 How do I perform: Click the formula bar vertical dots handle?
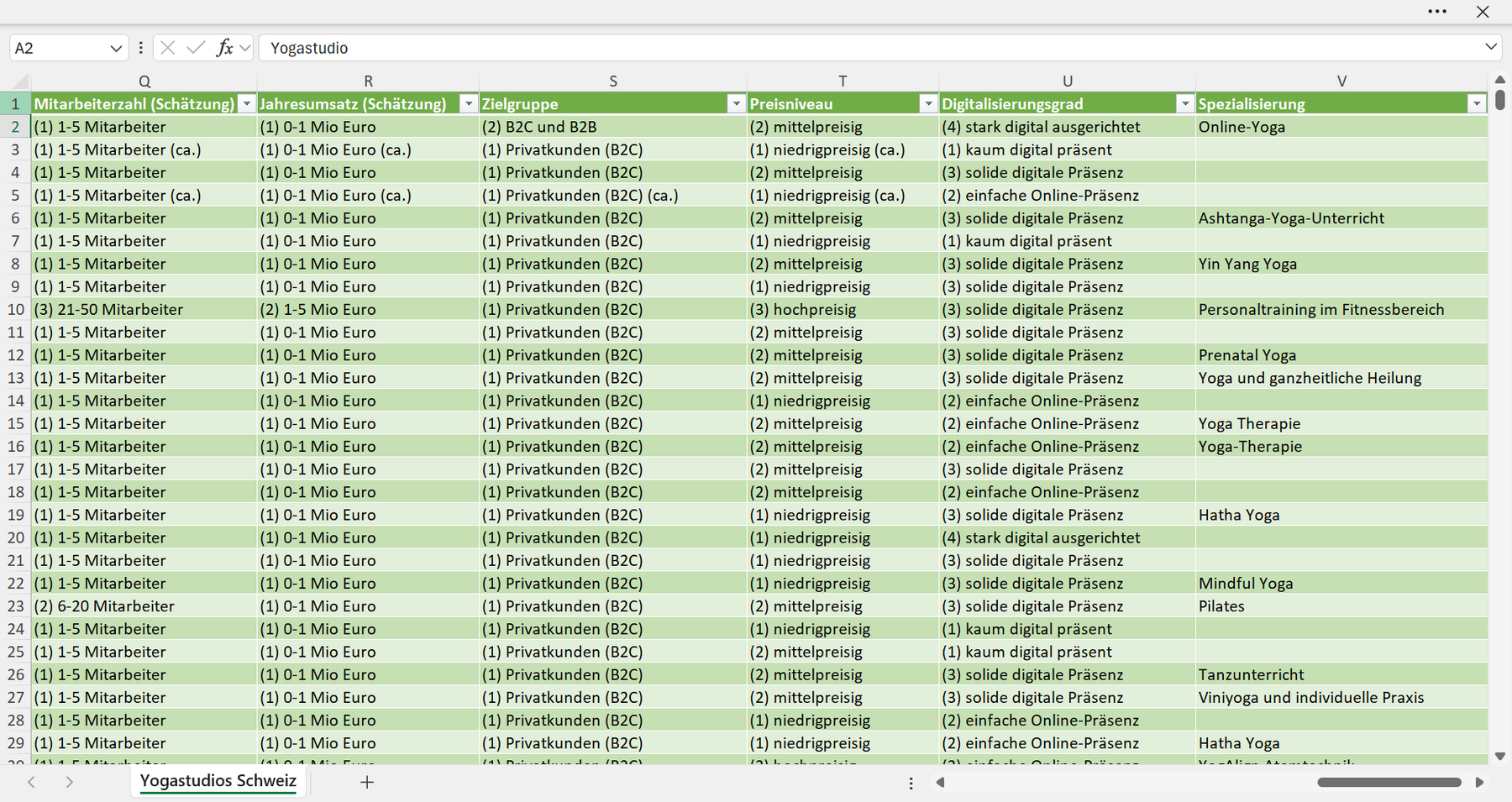(140, 48)
